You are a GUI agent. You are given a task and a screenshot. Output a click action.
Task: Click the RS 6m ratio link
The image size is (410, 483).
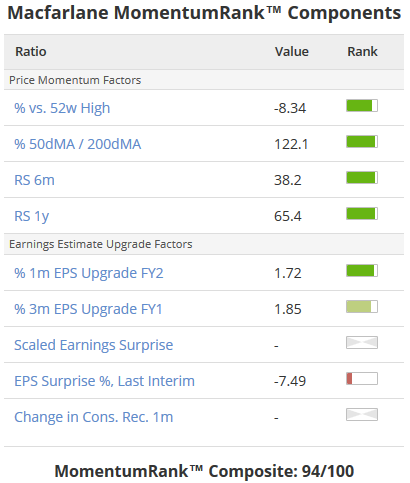tap(34, 180)
